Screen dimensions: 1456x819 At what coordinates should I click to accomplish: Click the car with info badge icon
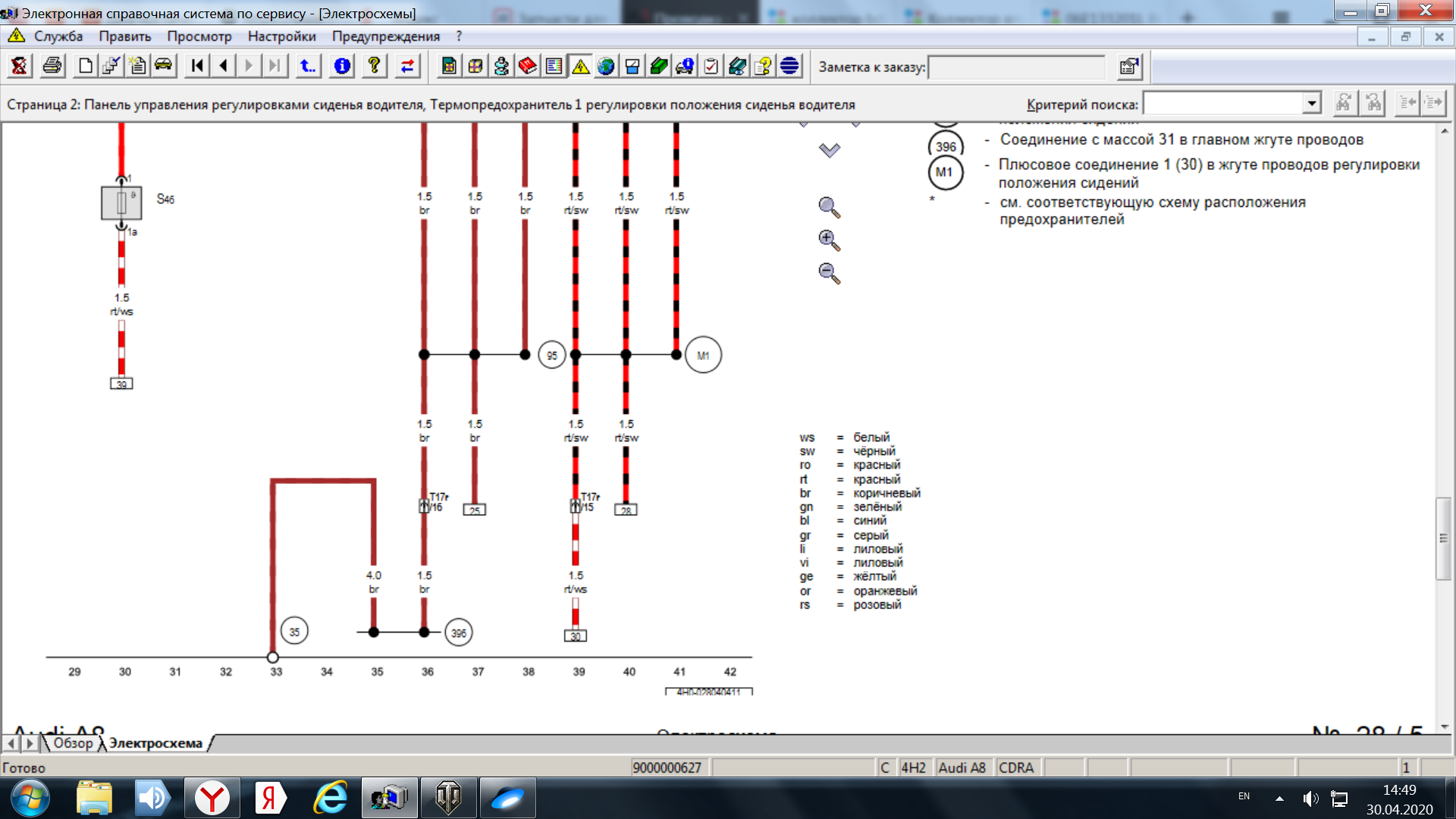tap(685, 67)
